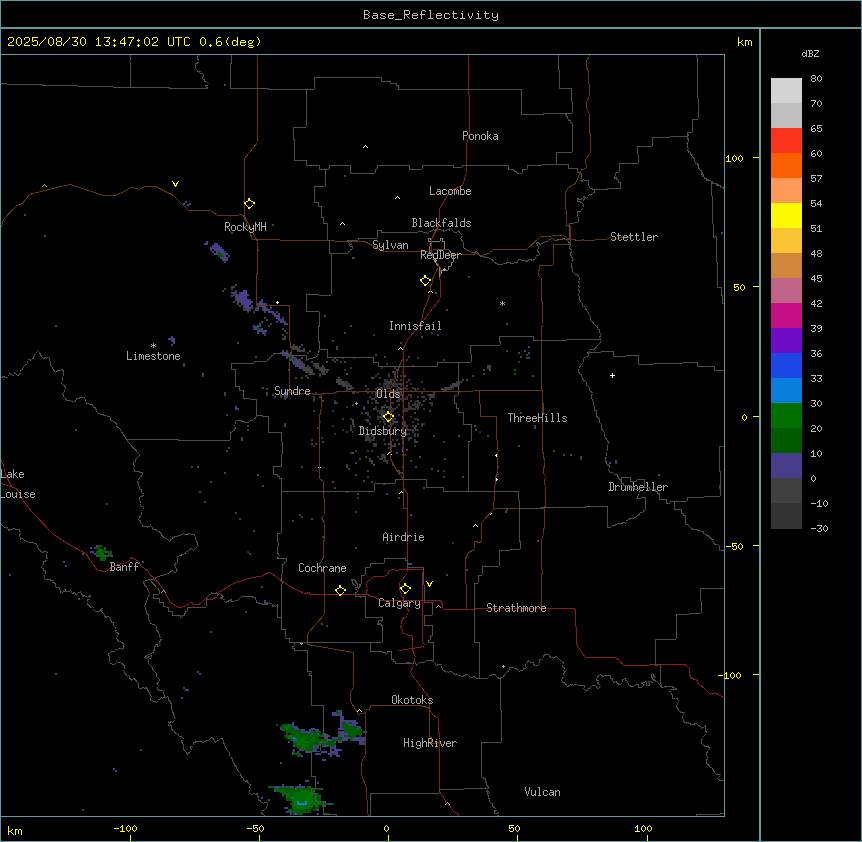Click the Banff label
Image resolution: width=862 pixels, height=842 pixels.
click(x=124, y=567)
